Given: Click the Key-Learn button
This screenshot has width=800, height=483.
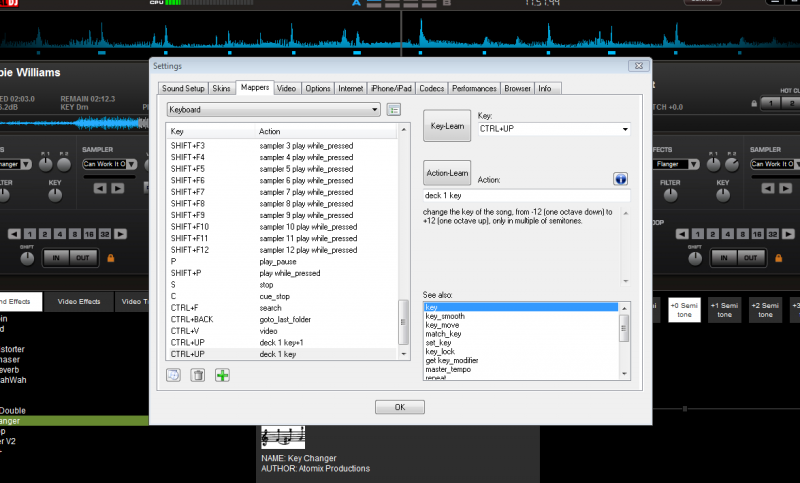Looking at the screenshot, I should [x=448, y=127].
